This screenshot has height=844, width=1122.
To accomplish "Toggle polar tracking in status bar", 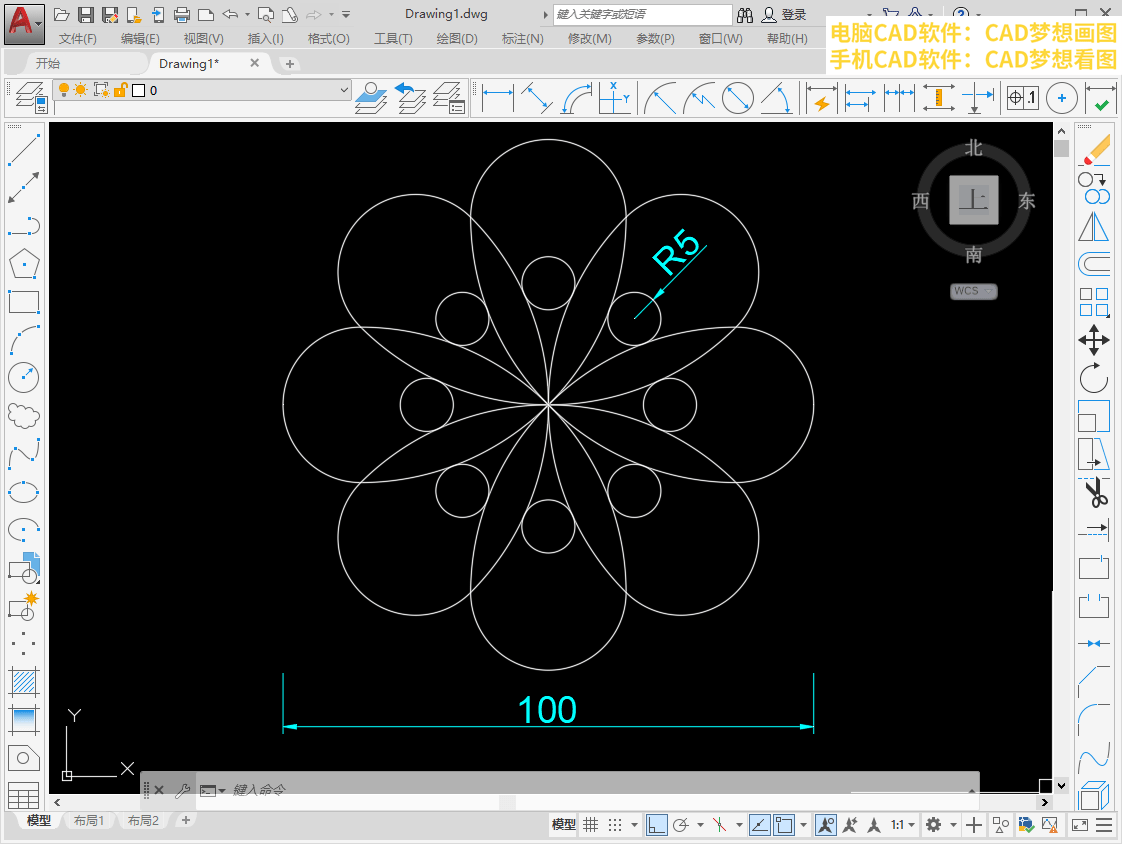I will (x=681, y=825).
